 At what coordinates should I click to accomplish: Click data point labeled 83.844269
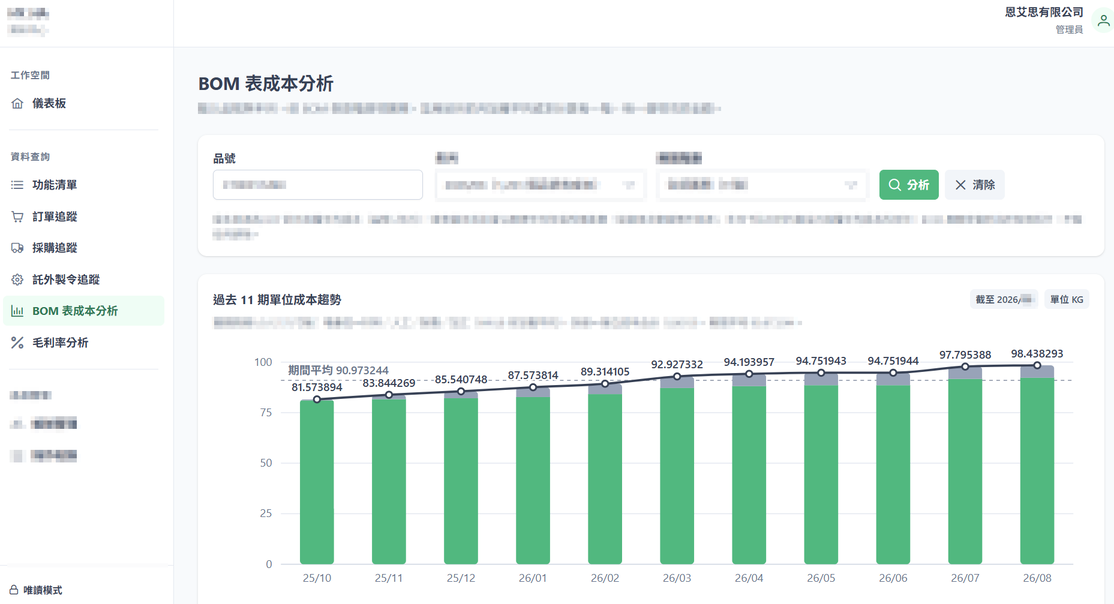pyautogui.click(x=389, y=395)
